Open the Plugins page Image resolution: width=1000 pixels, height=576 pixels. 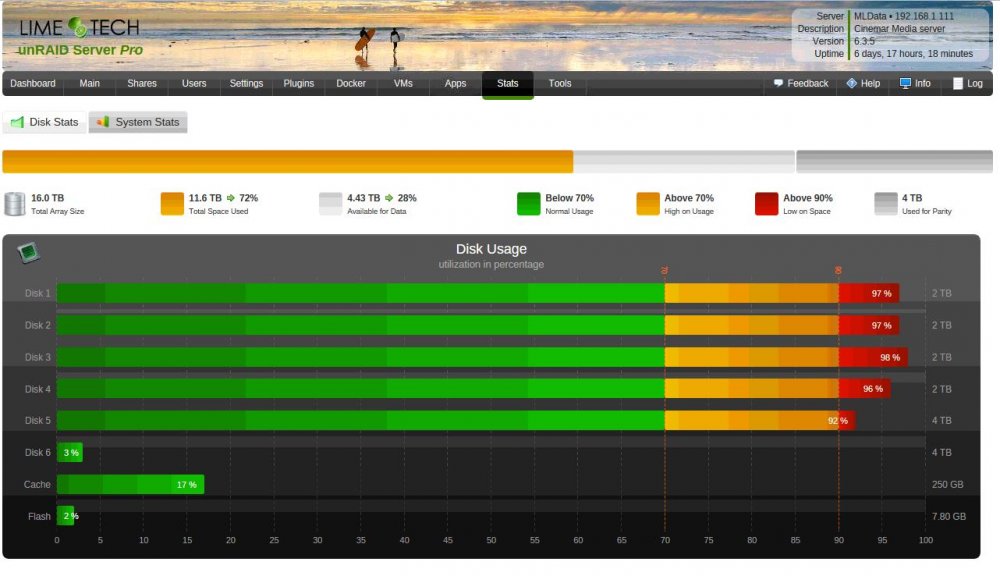coord(298,84)
